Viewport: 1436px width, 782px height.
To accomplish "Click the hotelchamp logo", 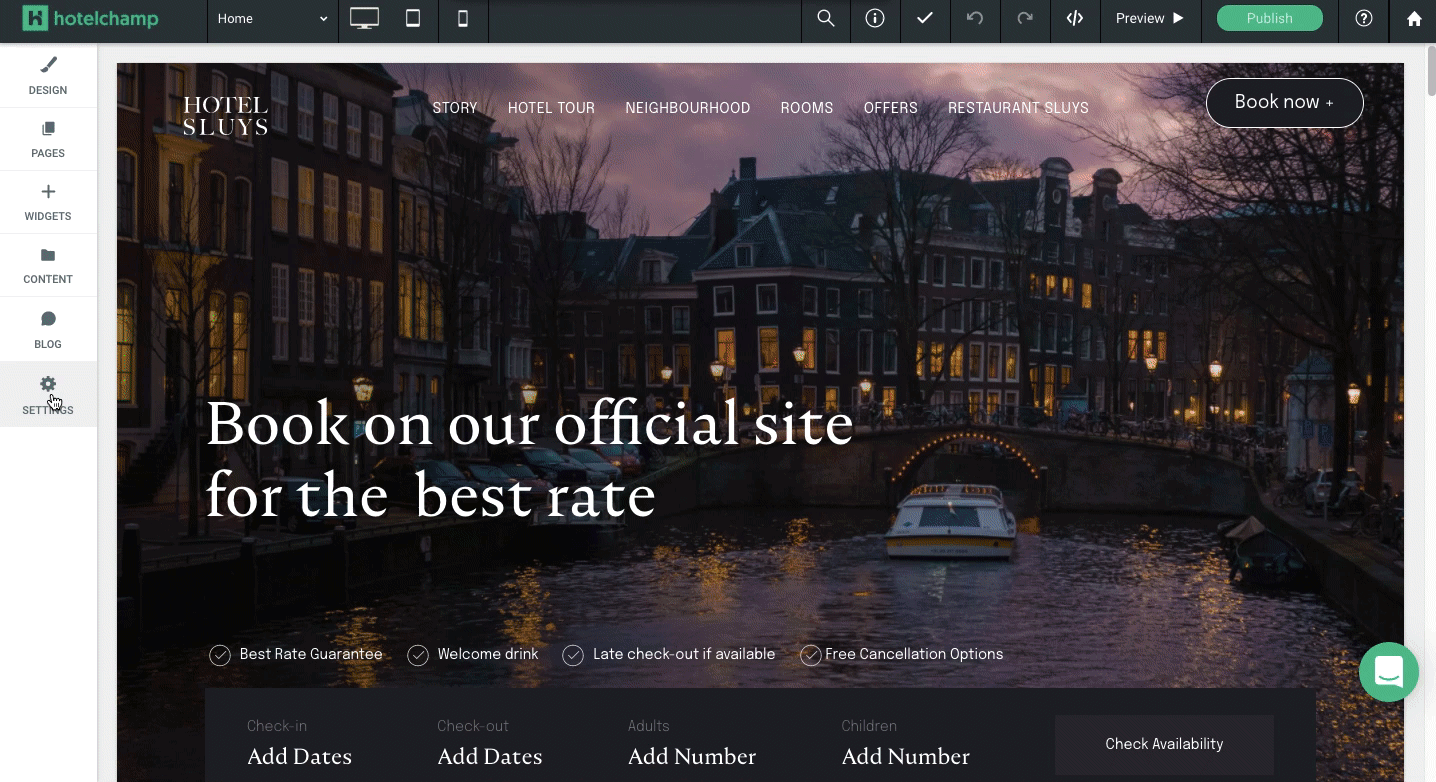I will [91, 18].
